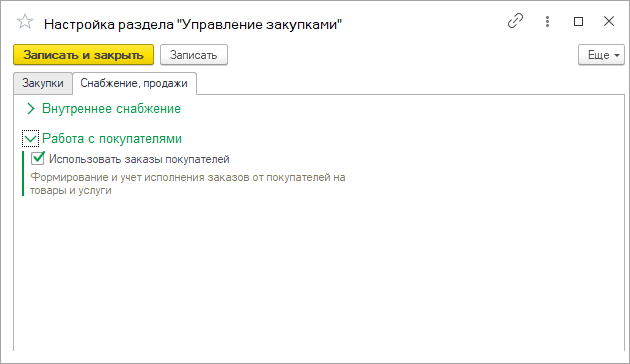
Task: Click the small arrow on Еще button
Action: 617,55
